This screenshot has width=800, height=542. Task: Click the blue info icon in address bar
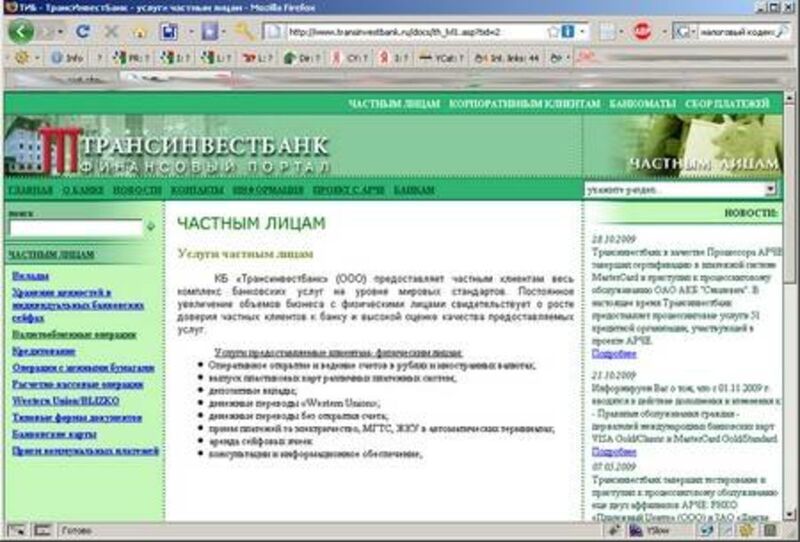coord(567,32)
